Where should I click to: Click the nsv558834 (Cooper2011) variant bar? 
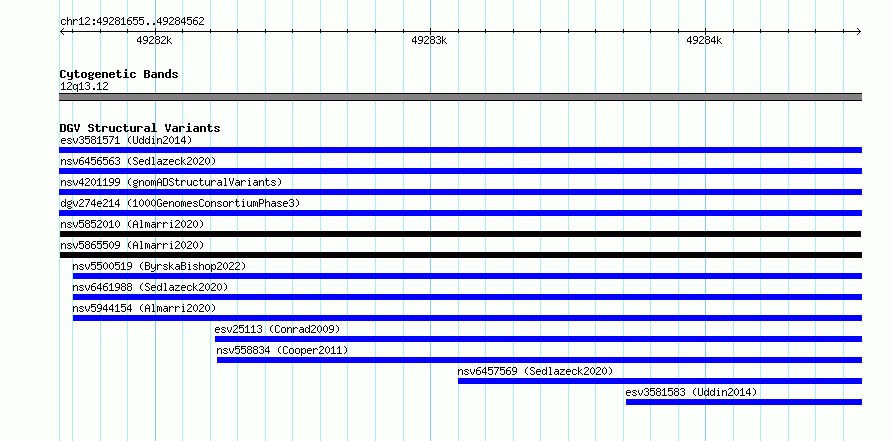click(539, 360)
